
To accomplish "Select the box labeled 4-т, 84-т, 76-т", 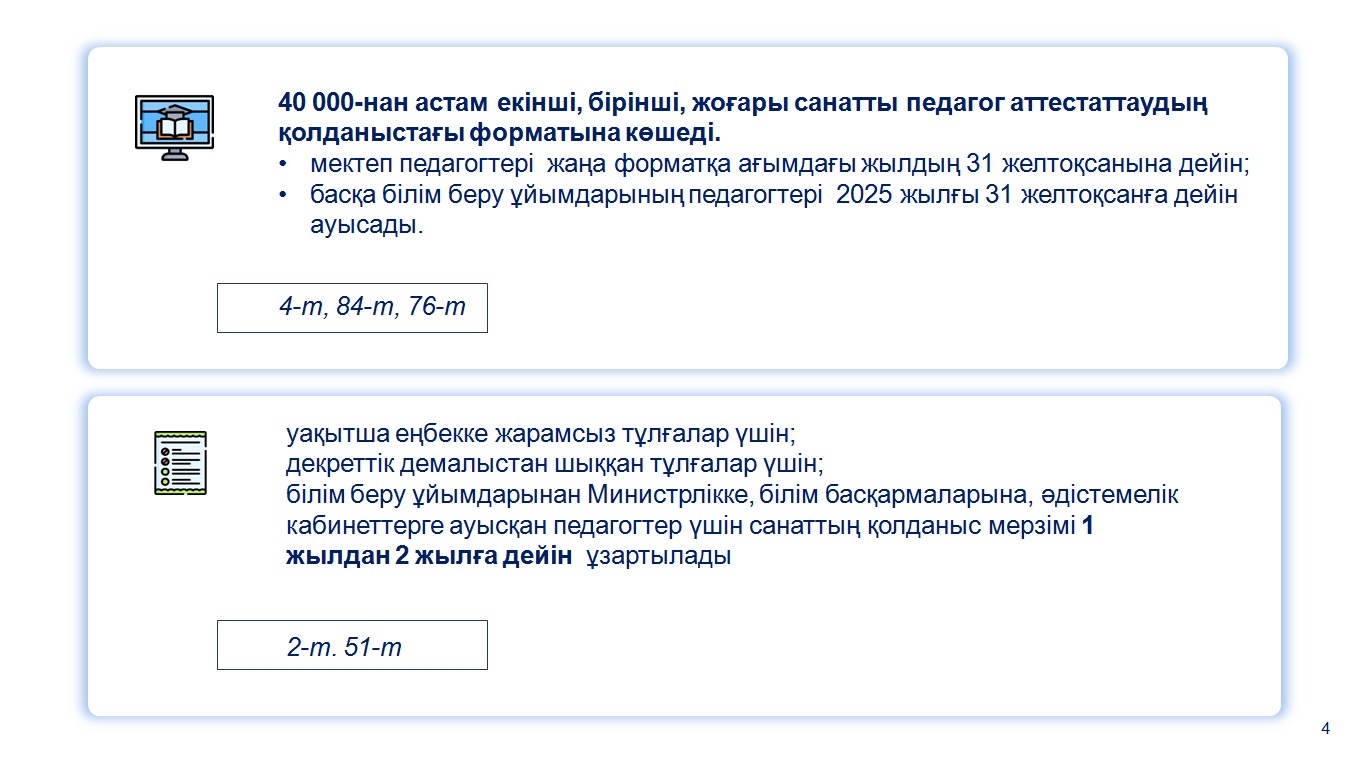I will (x=352, y=307).
